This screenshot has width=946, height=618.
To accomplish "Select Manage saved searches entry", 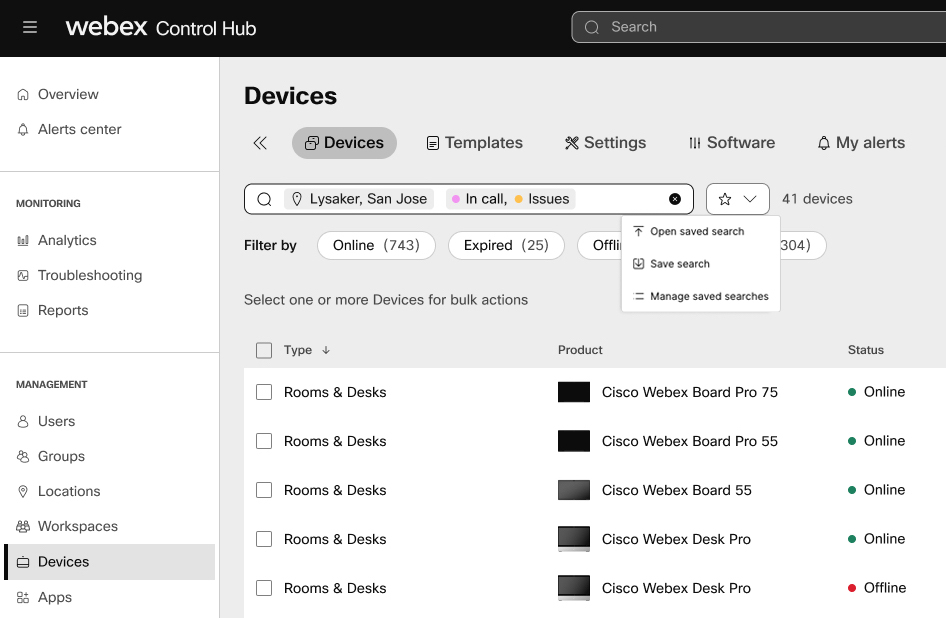I will tap(708, 296).
